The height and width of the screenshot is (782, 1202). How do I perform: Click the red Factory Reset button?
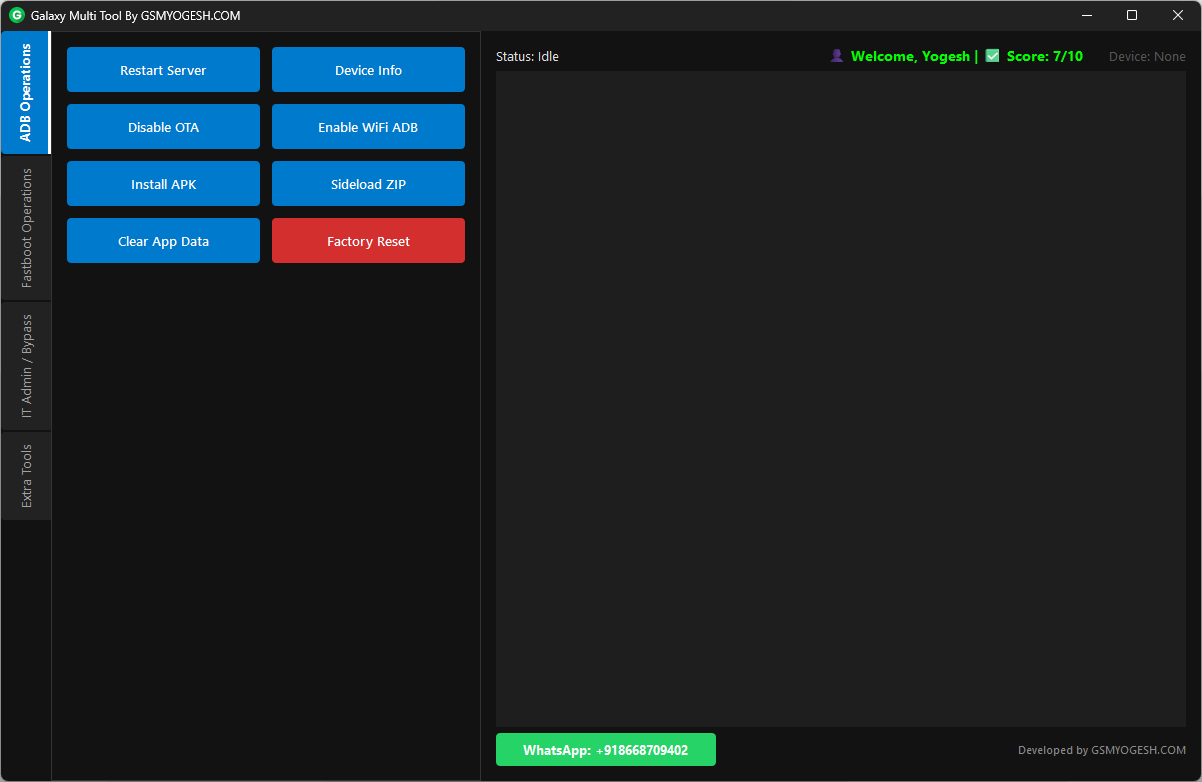(x=368, y=241)
